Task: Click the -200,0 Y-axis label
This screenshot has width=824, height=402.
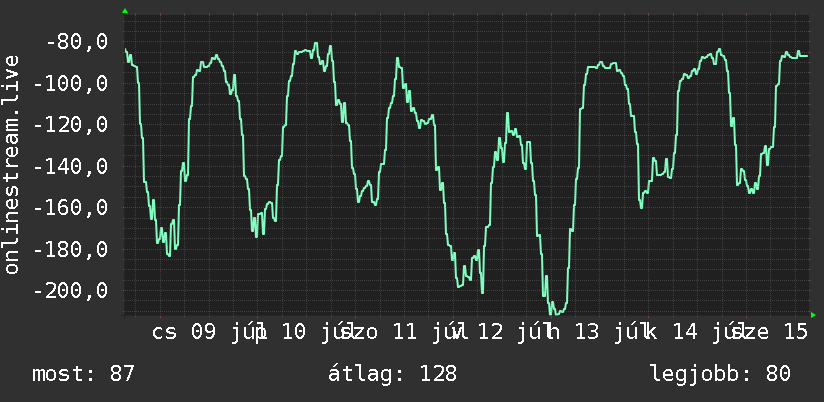Action: (70, 291)
